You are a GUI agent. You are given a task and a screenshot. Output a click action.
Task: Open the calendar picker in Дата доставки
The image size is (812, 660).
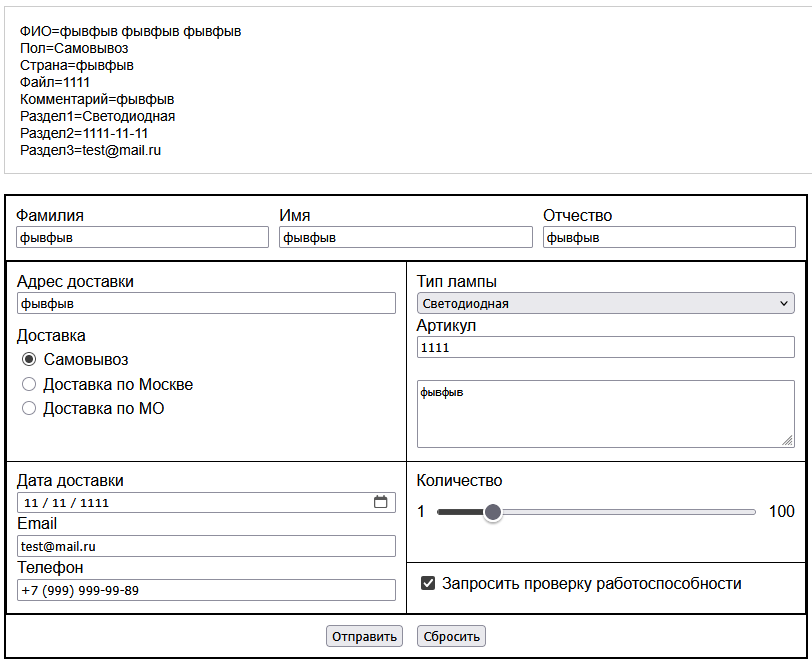(380, 502)
